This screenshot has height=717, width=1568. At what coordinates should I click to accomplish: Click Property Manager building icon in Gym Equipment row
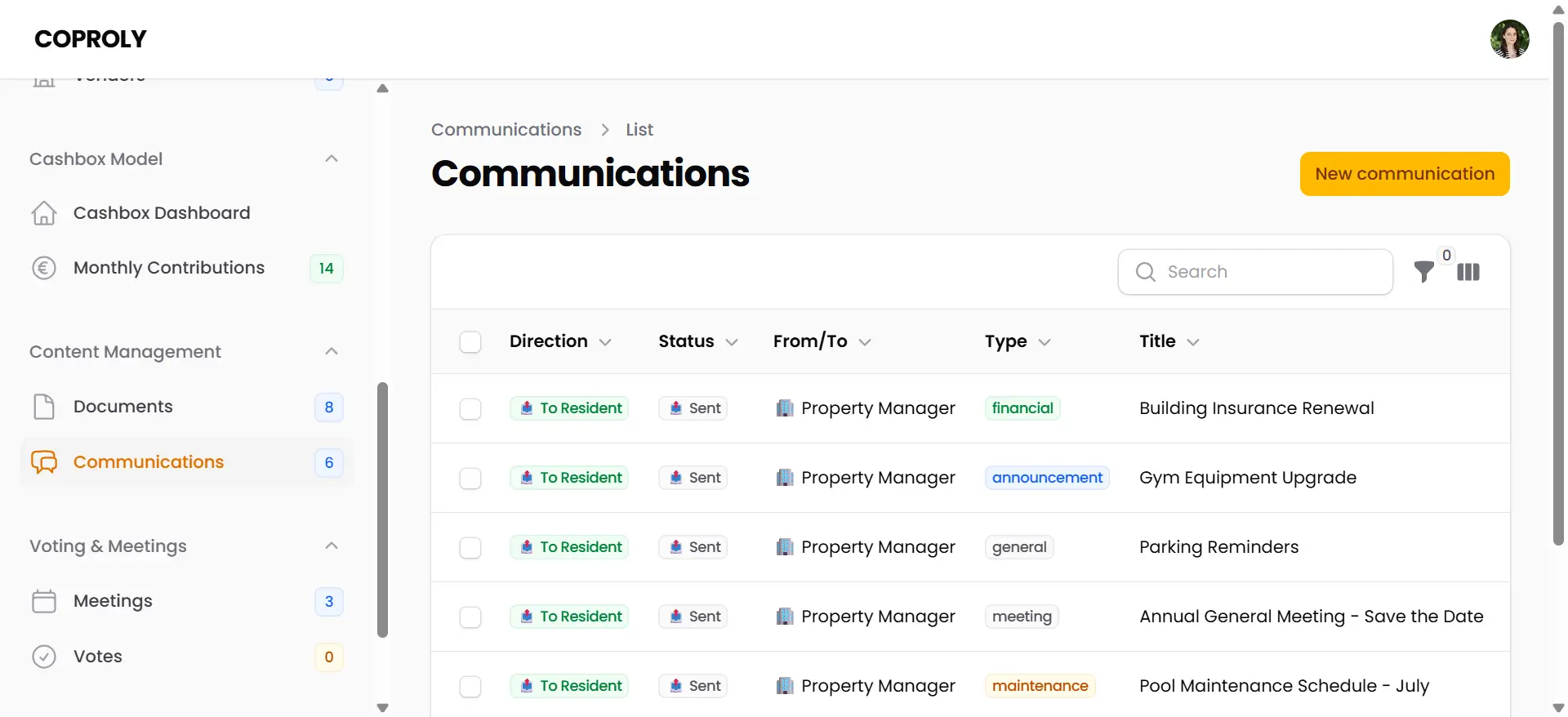[785, 478]
